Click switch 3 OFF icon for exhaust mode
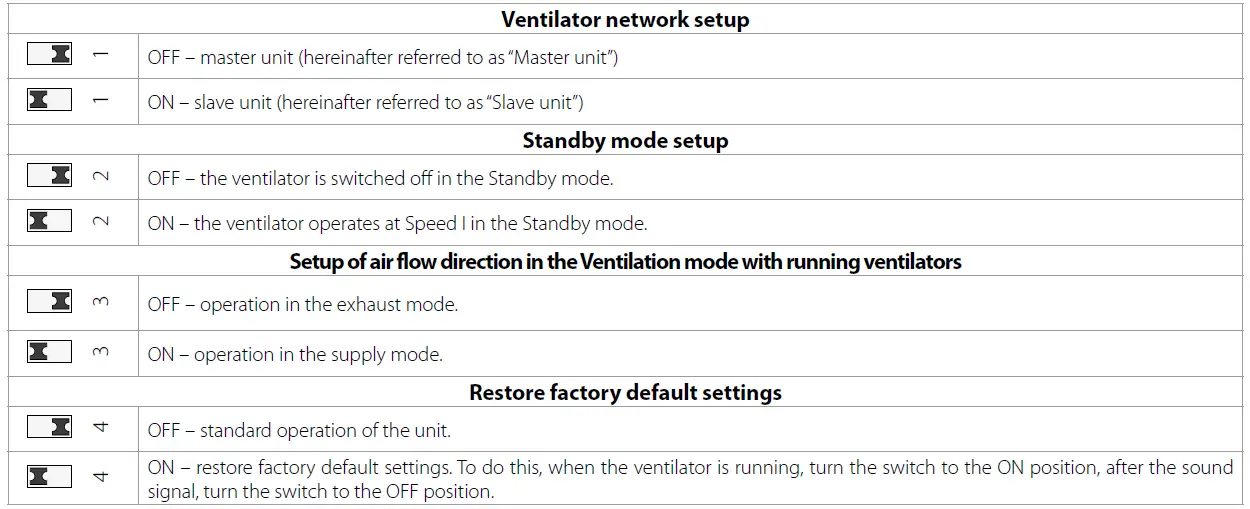This screenshot has height=509, width=1250. point(49,301)
